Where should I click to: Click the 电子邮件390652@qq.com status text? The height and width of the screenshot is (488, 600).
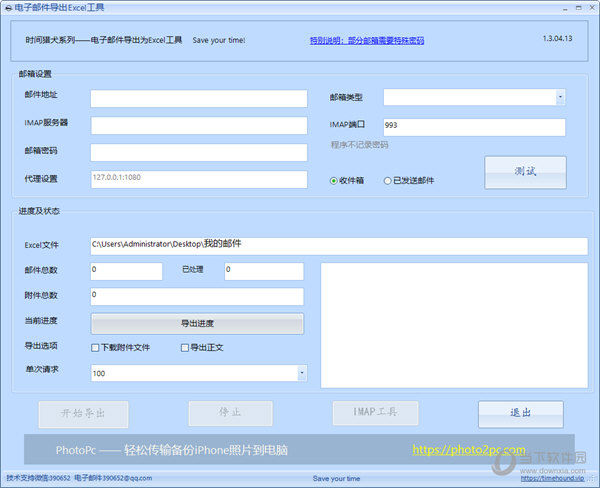(x=113, y=478)
